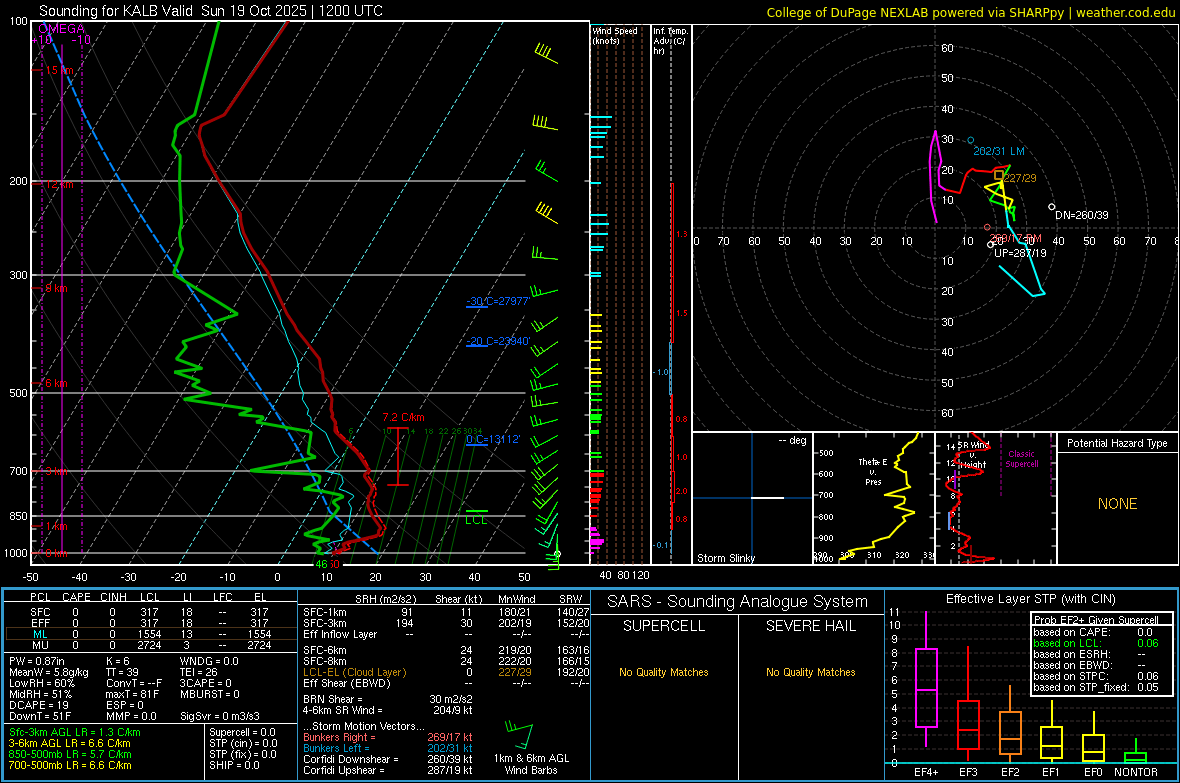1180x783 pixels.
Task: Click the orange square 227/29 marker on the hodograph
Action: pos(999,175)
